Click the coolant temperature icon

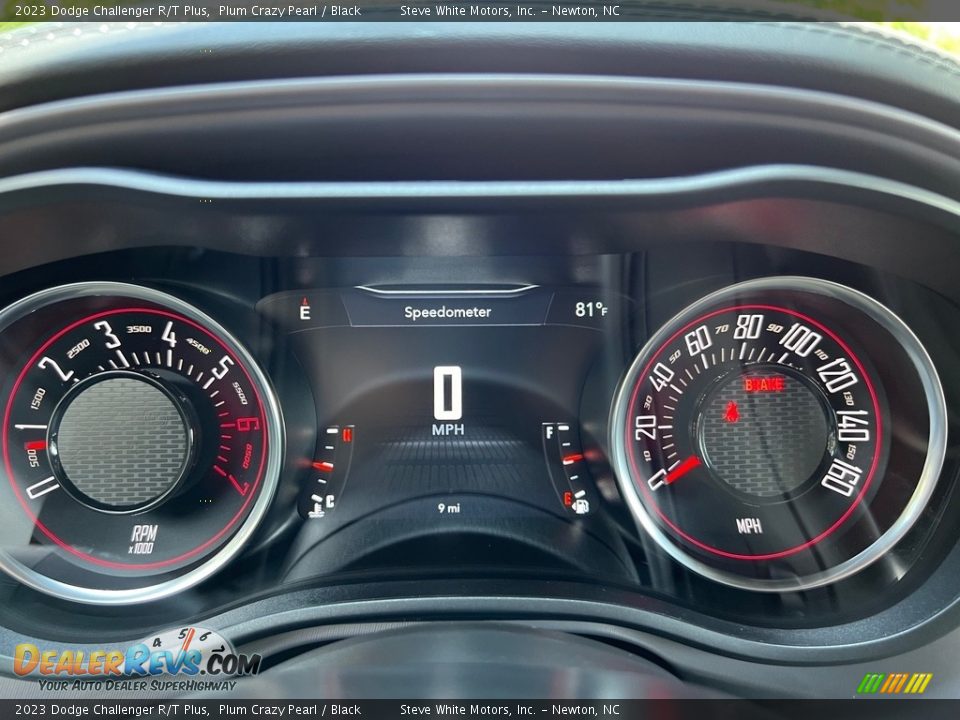[316, 509]
